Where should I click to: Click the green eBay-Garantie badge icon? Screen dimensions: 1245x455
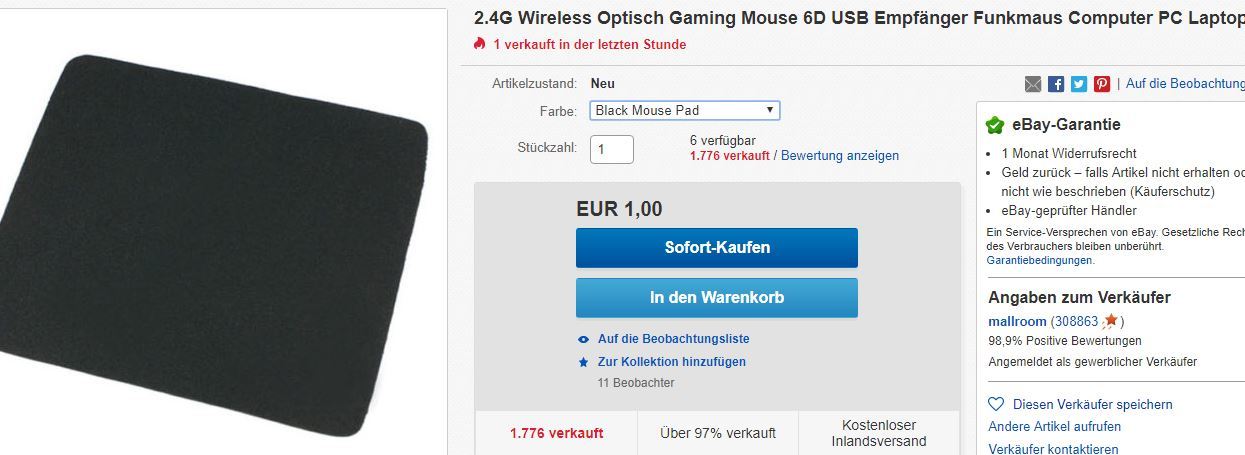[x=995, y=125]
